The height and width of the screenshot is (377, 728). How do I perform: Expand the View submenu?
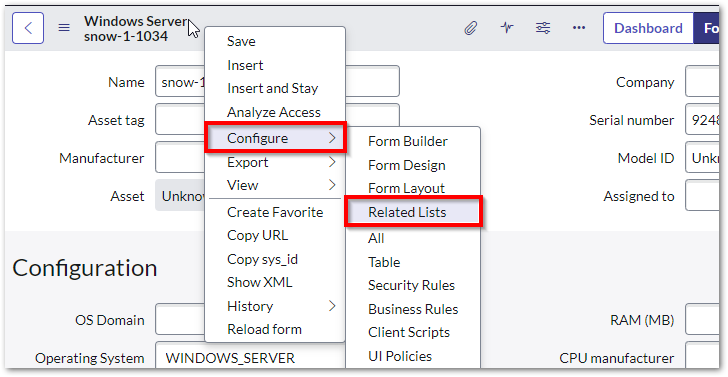pos(275,185)
